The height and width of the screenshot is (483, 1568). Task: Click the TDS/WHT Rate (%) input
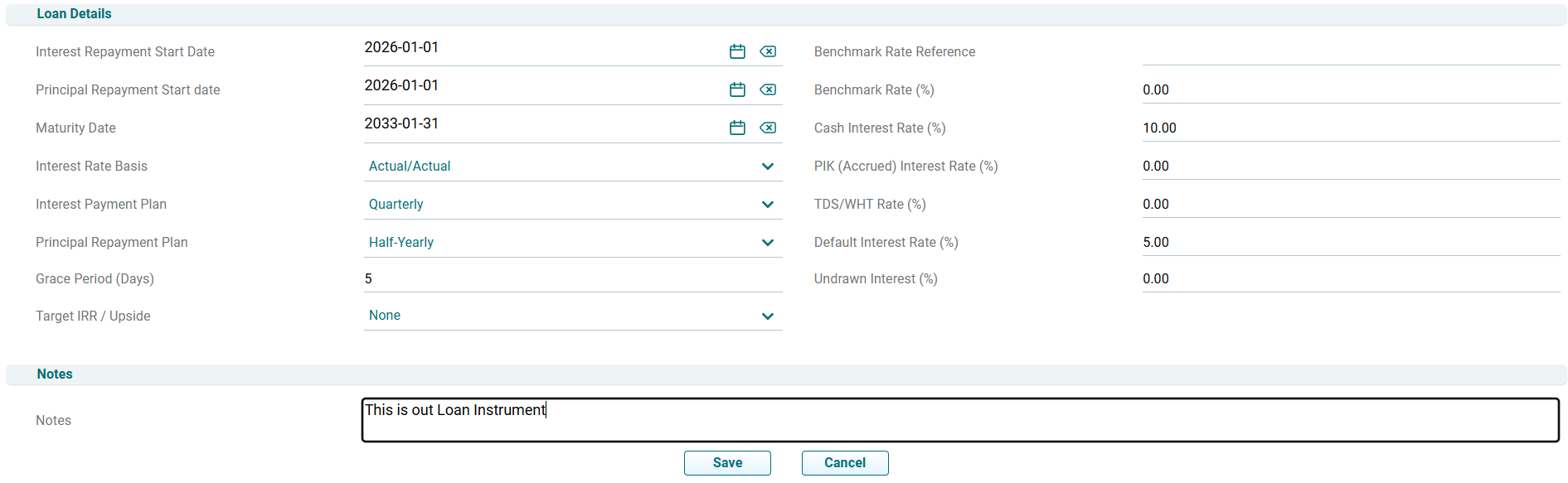point(1350,204)
